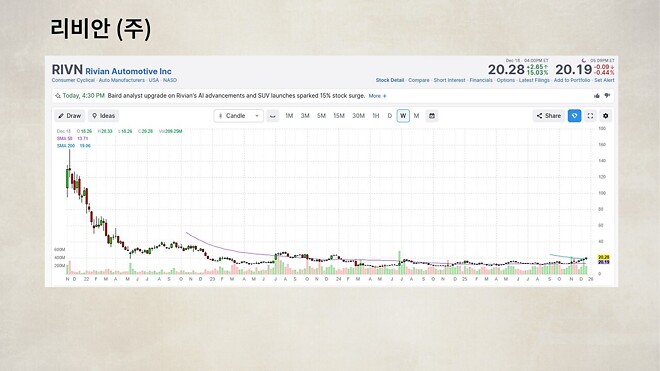660x371 pixels.
Task: Select the 5M interval
Action: (322, 116)
